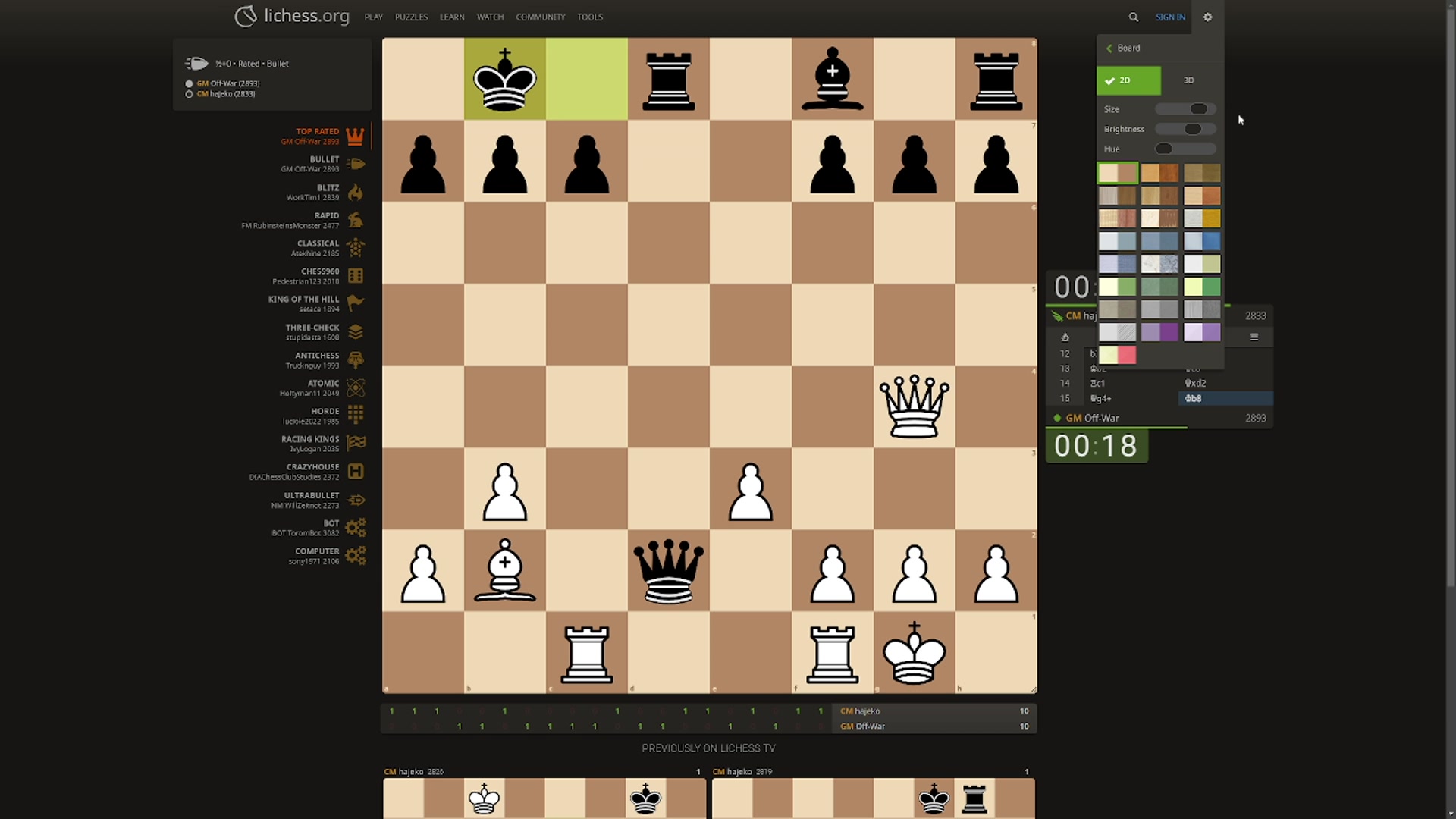Adjust the board Size slider
Image resolution: width=1456 pixels, height=819 pixels.
(1185, 109)
